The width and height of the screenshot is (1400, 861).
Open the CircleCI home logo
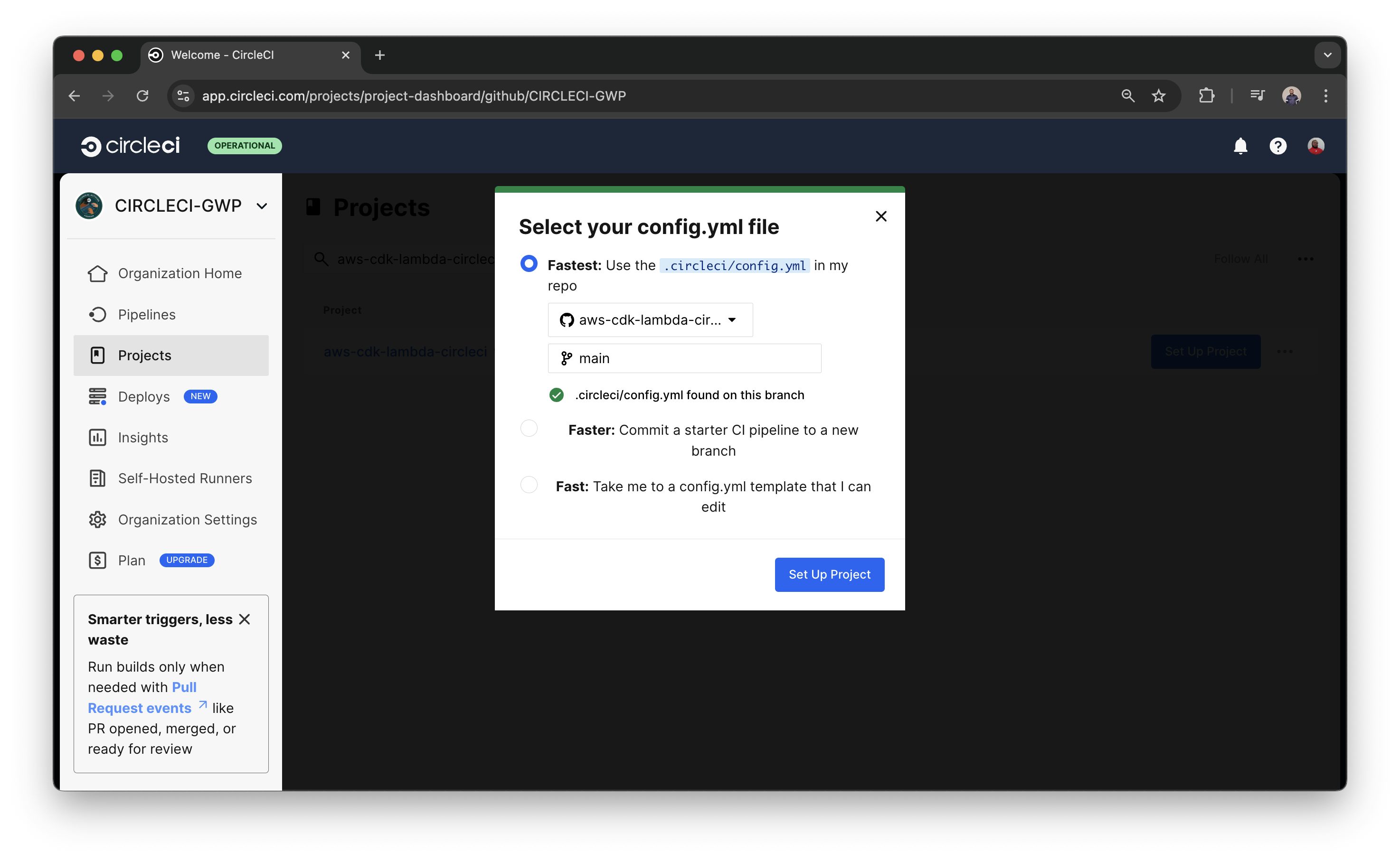click(131, 145)
